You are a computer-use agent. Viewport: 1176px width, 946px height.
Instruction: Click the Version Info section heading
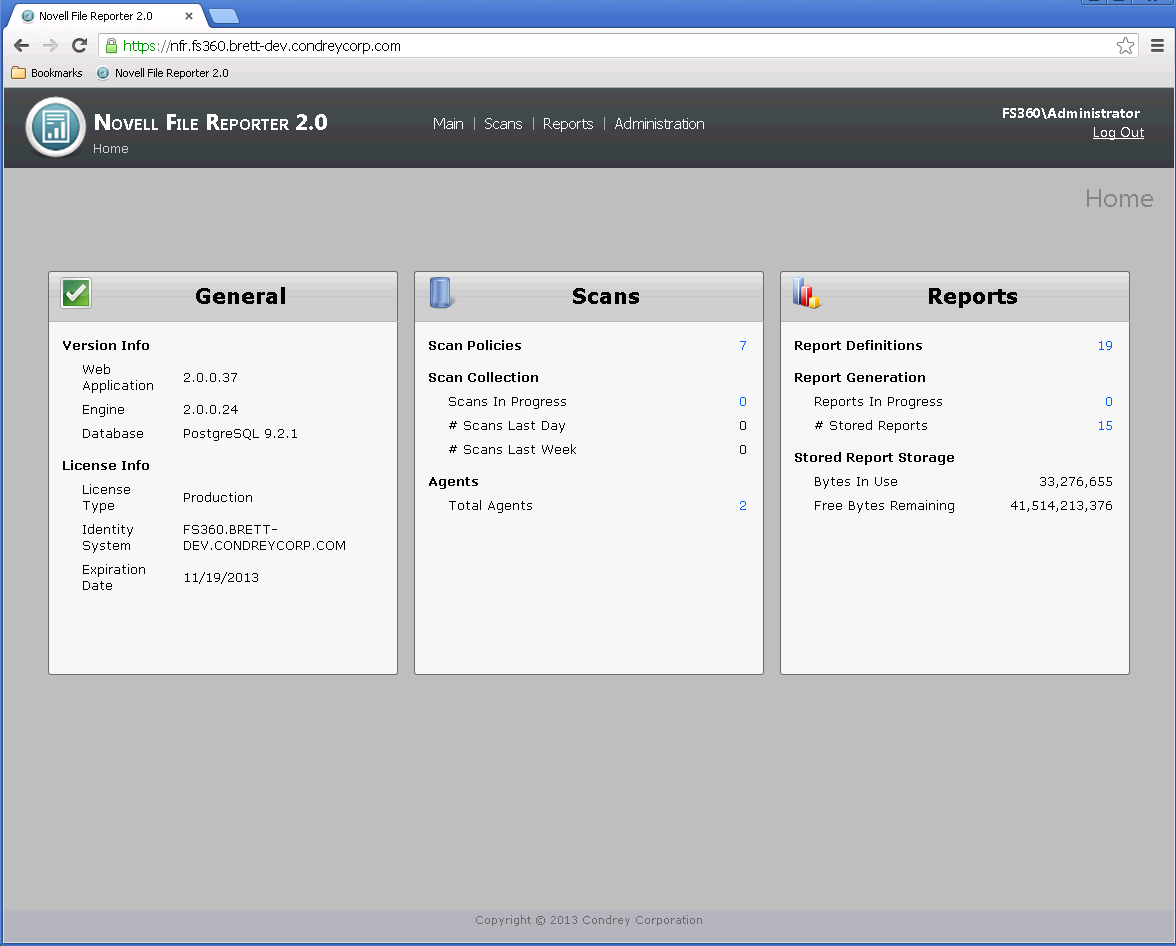pyautogui.click(x=106, y=346)
